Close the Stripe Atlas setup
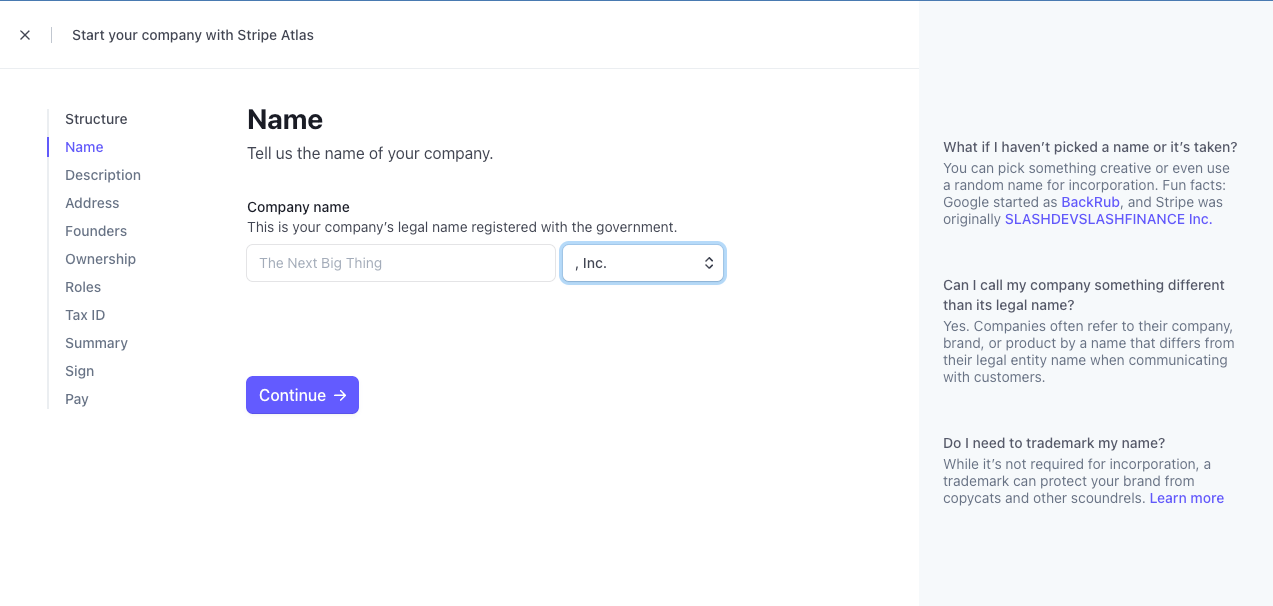The image size is (1273, 606). pyautogui.click(x=25, y=35)
